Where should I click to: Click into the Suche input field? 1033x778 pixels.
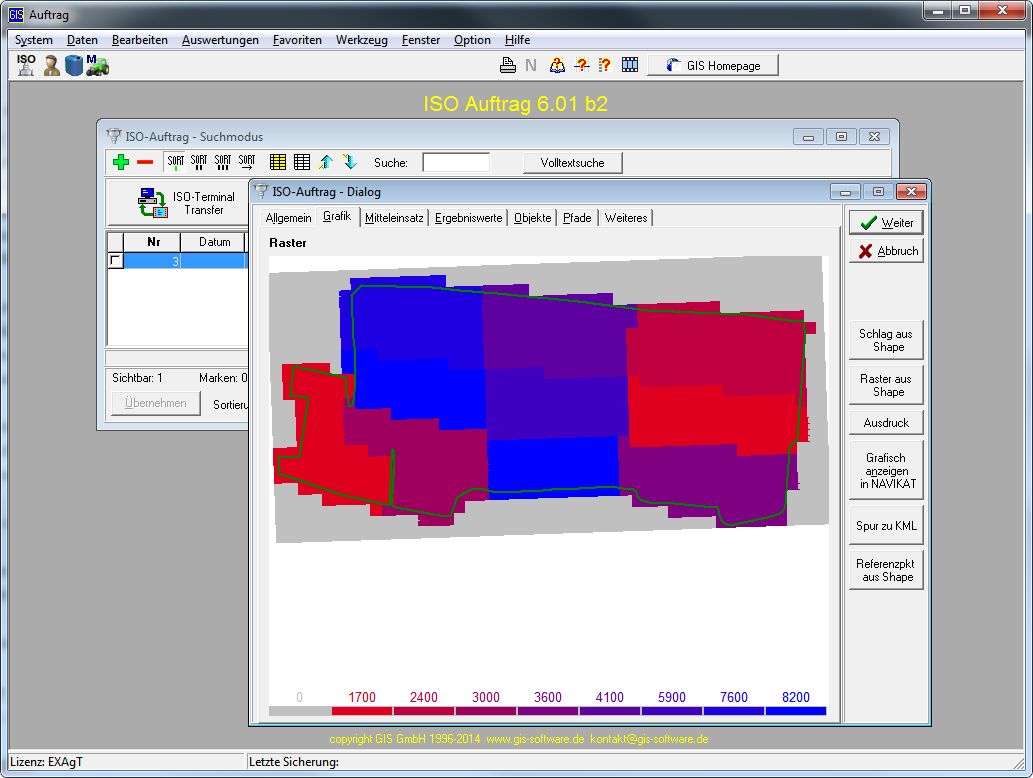point(456,162)
